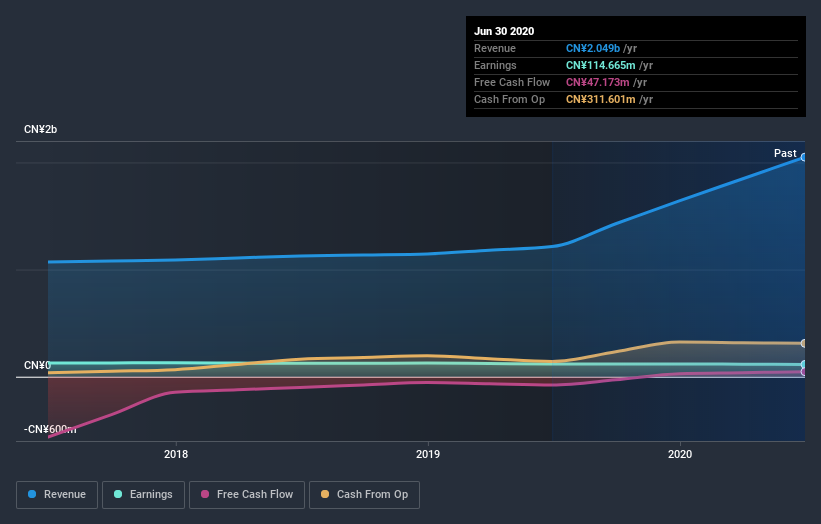
Task: Click the orange Cash From Op endpoint marker
Action: (x=804, y=343)
